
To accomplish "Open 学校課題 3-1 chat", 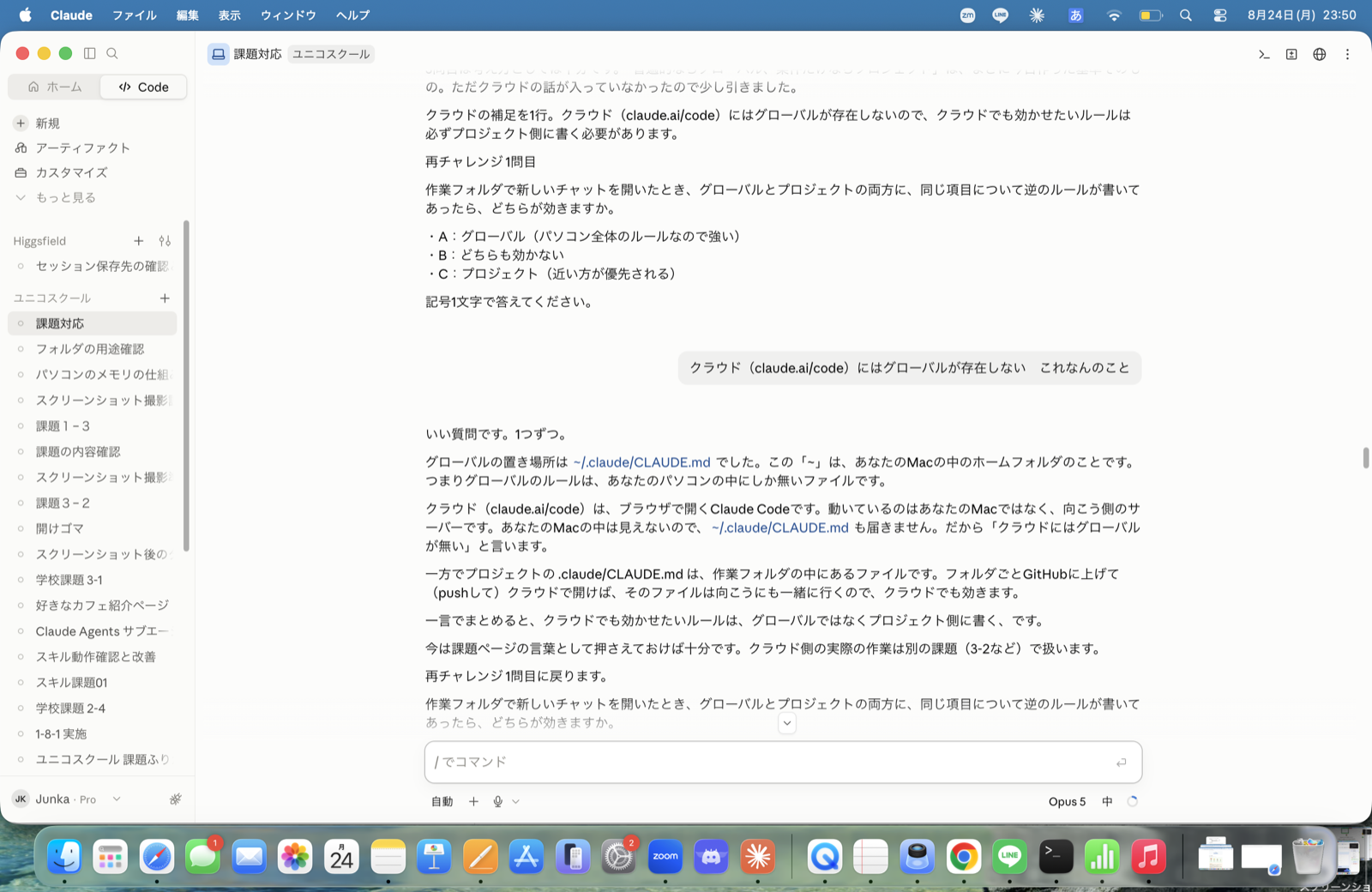I will tap(93, 580).
